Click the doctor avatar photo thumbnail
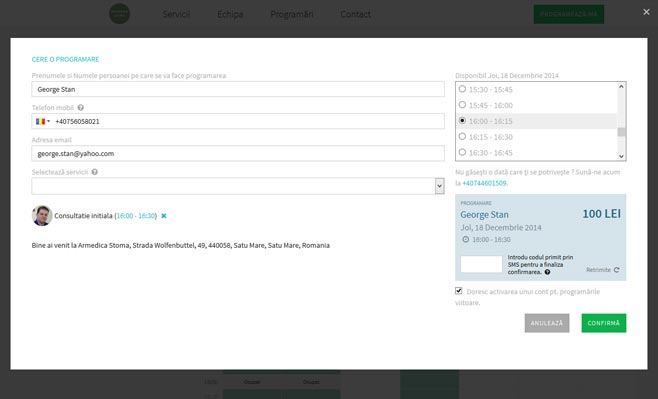This screenshot has width=658, height=399. 42,216
